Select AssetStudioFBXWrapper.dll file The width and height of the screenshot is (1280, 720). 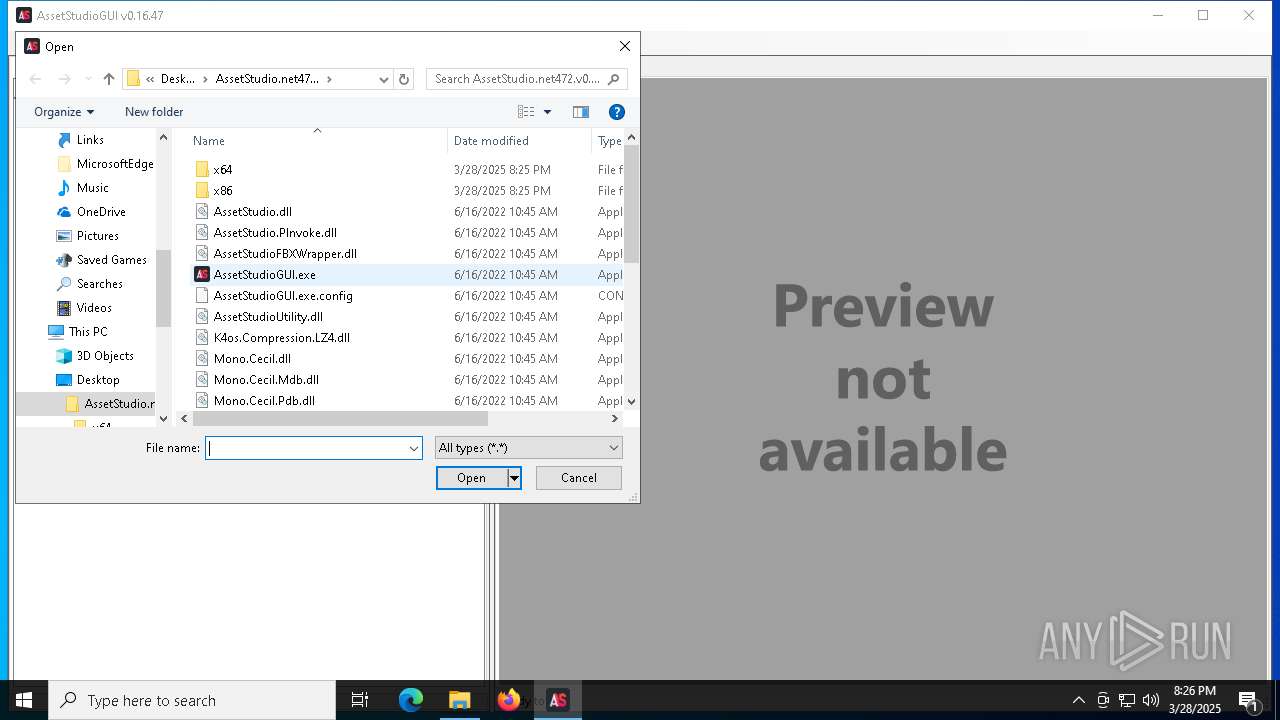tap(285, 254)
